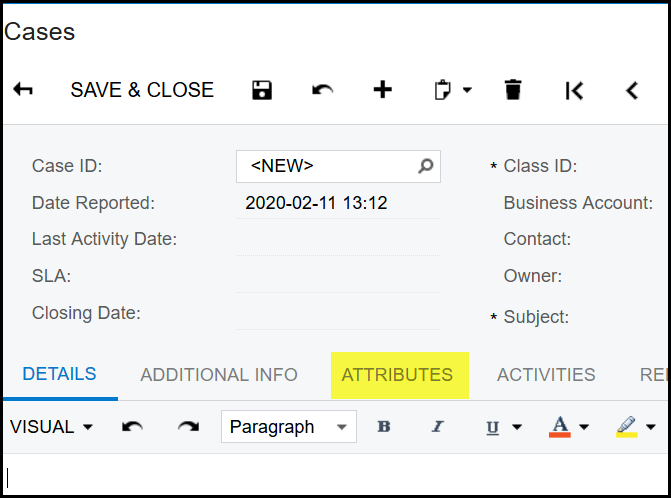The image size is (671, 498).
Task: Toggle italic text formatting
Action: tap(437, 427)
